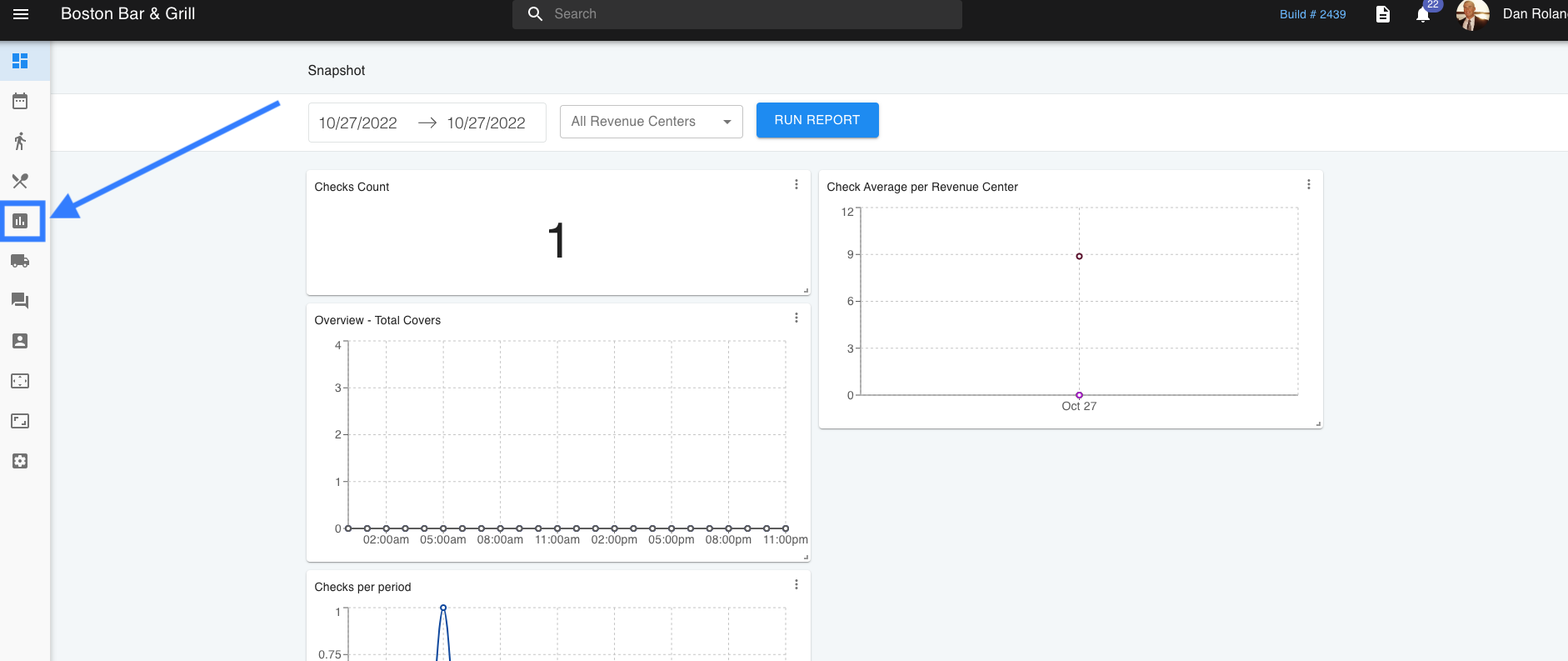
Task: Open the hamburger main menu
Action: tap(21, 14)
